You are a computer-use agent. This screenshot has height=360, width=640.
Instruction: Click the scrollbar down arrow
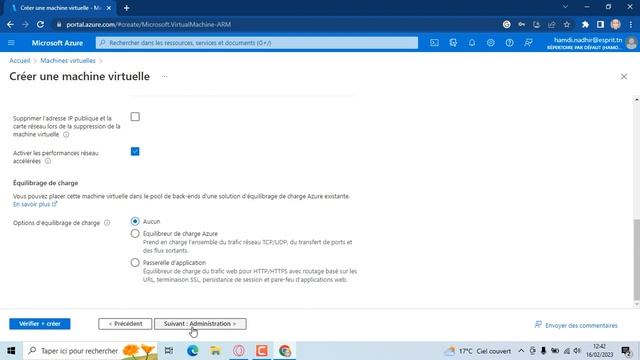click(x=636, y=304)
